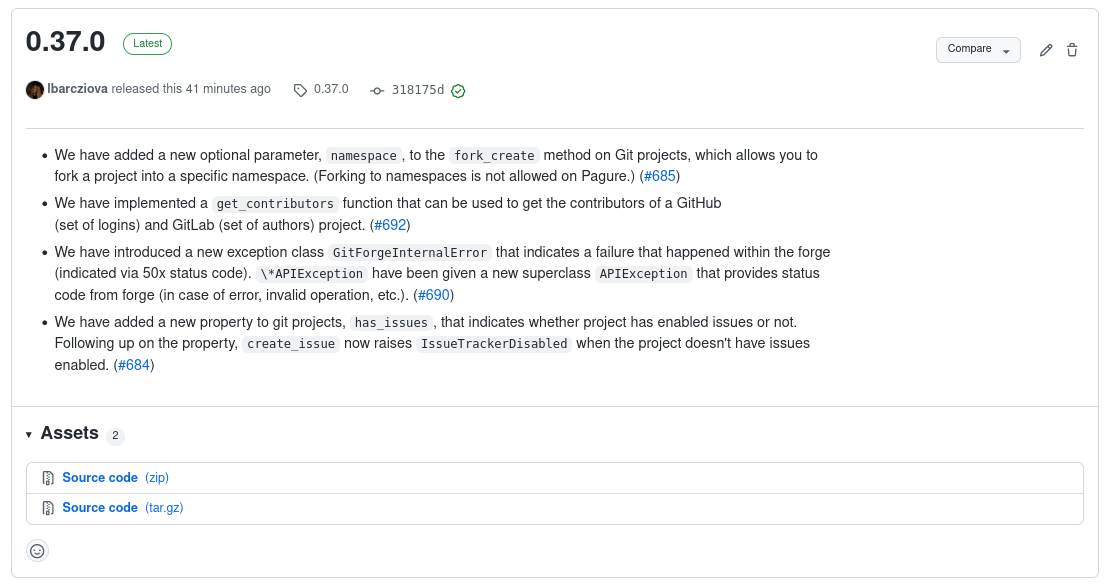The image size is (1108, 588).
Task: Click the tag icon beside 0.37.0
Action: [x=300, y=90]
